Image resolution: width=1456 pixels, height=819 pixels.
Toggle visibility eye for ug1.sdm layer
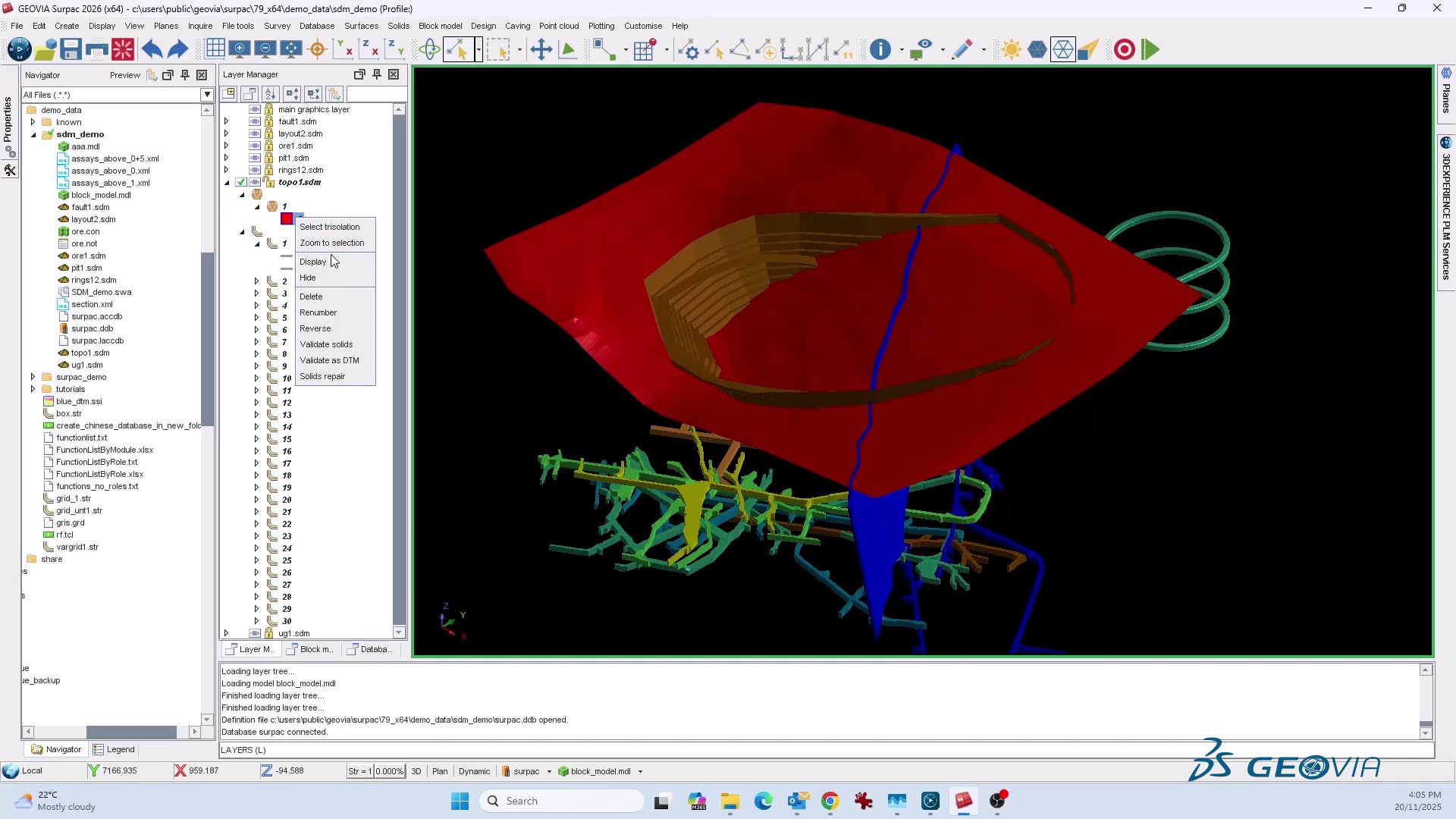[x=255, y=634]
